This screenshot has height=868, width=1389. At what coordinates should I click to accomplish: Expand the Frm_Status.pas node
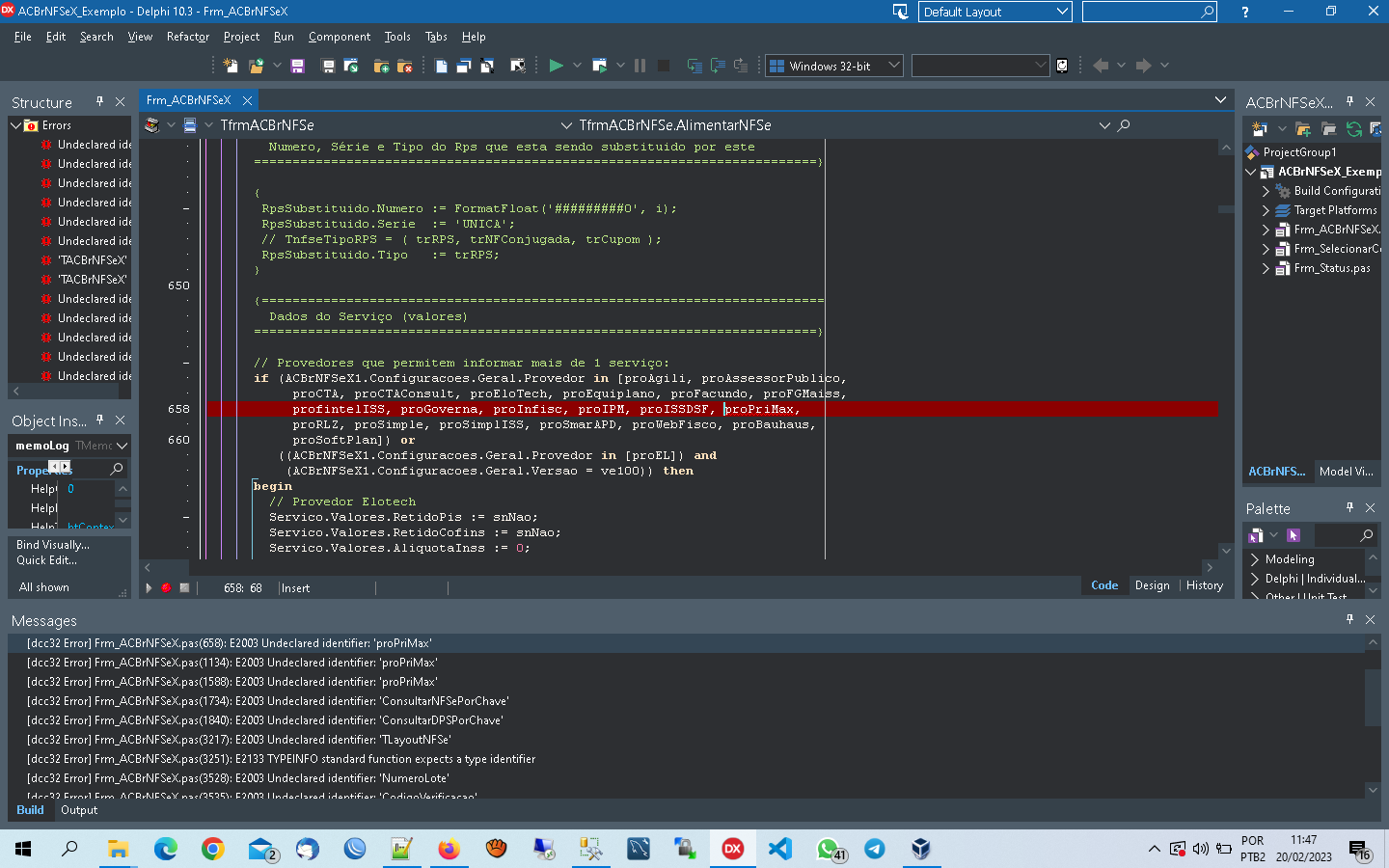(x=1266, y=268)
